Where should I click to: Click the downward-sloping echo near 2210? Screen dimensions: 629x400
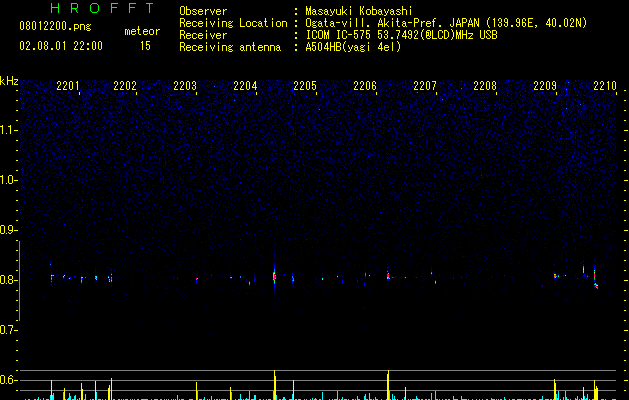[596, 285]
